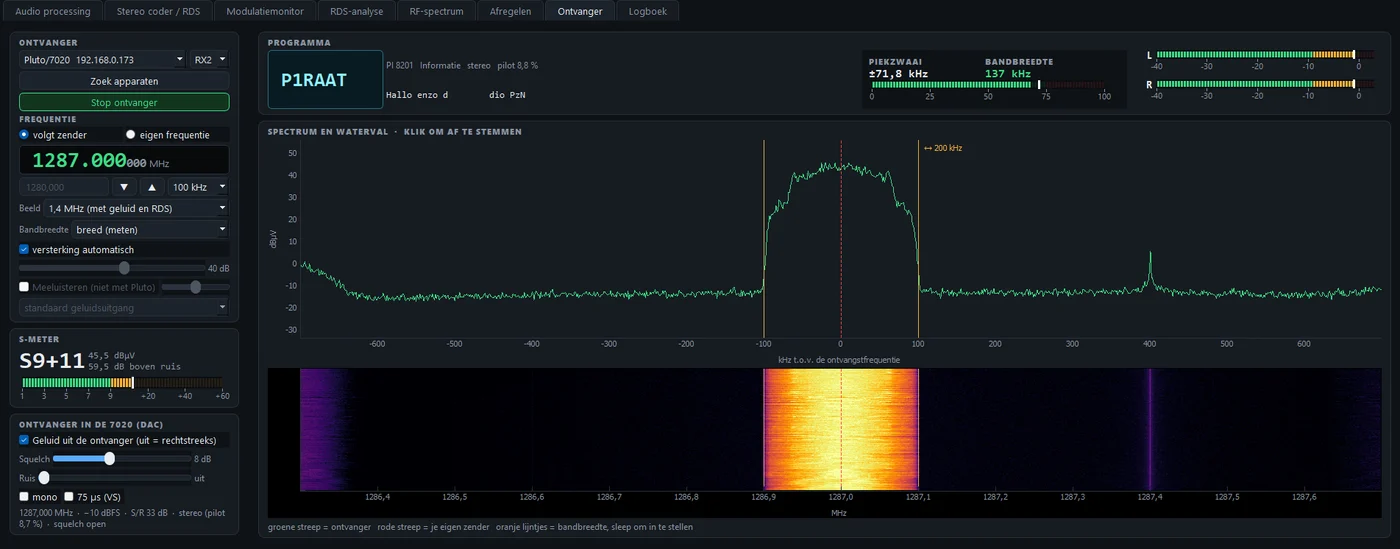Click the Meeluisteren volume slider

(x=195, y=287)
